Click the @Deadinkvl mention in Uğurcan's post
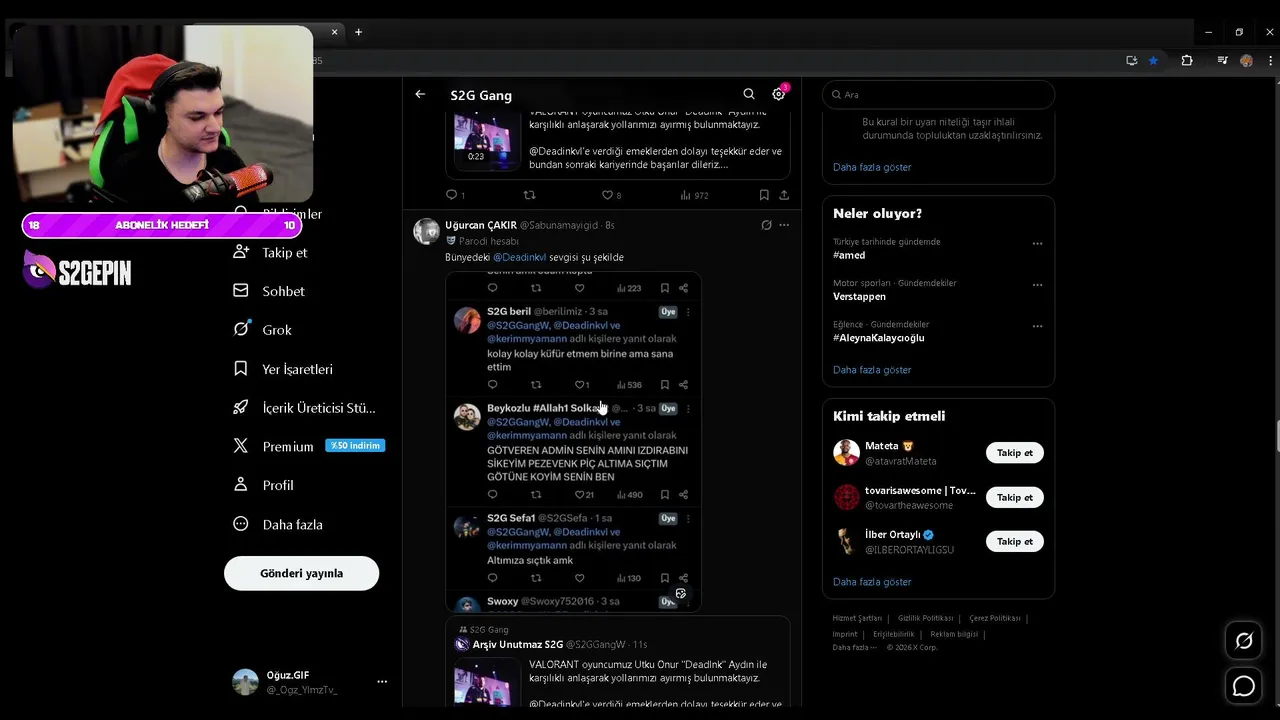 click(519, 257)
